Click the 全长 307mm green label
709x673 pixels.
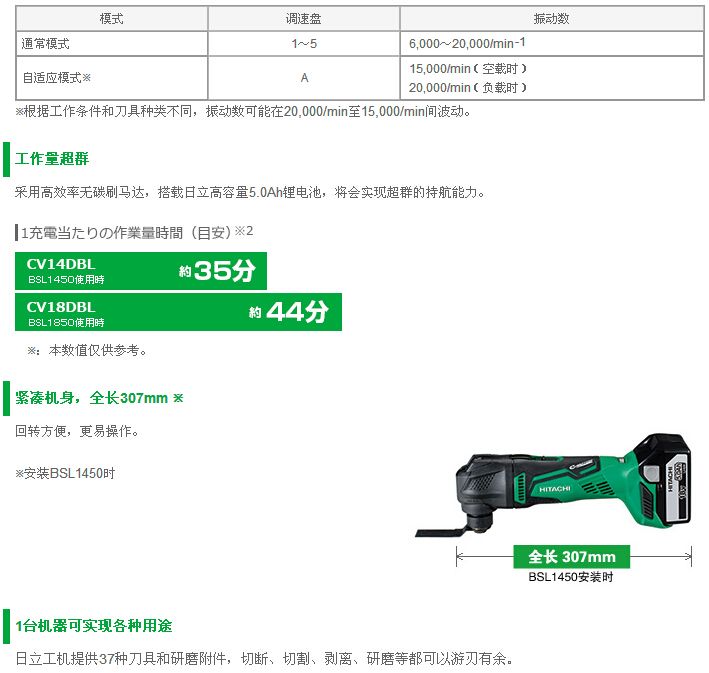pos(572,556)
